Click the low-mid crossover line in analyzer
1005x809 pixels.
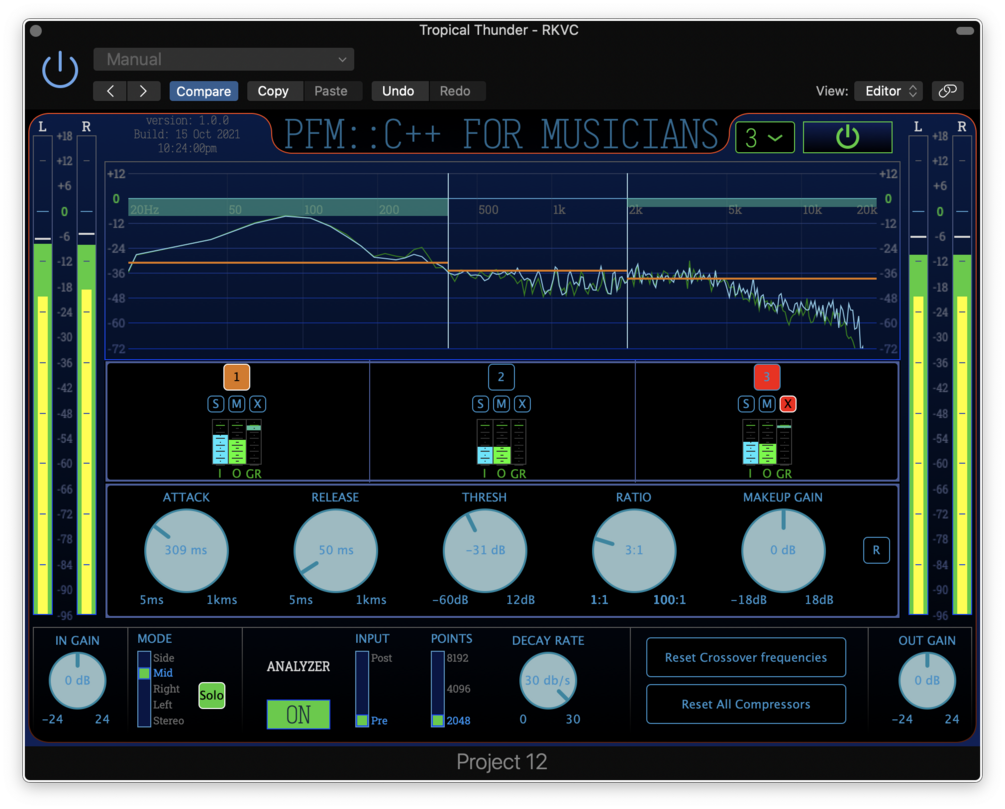pyautogui.click(x=448, y=261)
